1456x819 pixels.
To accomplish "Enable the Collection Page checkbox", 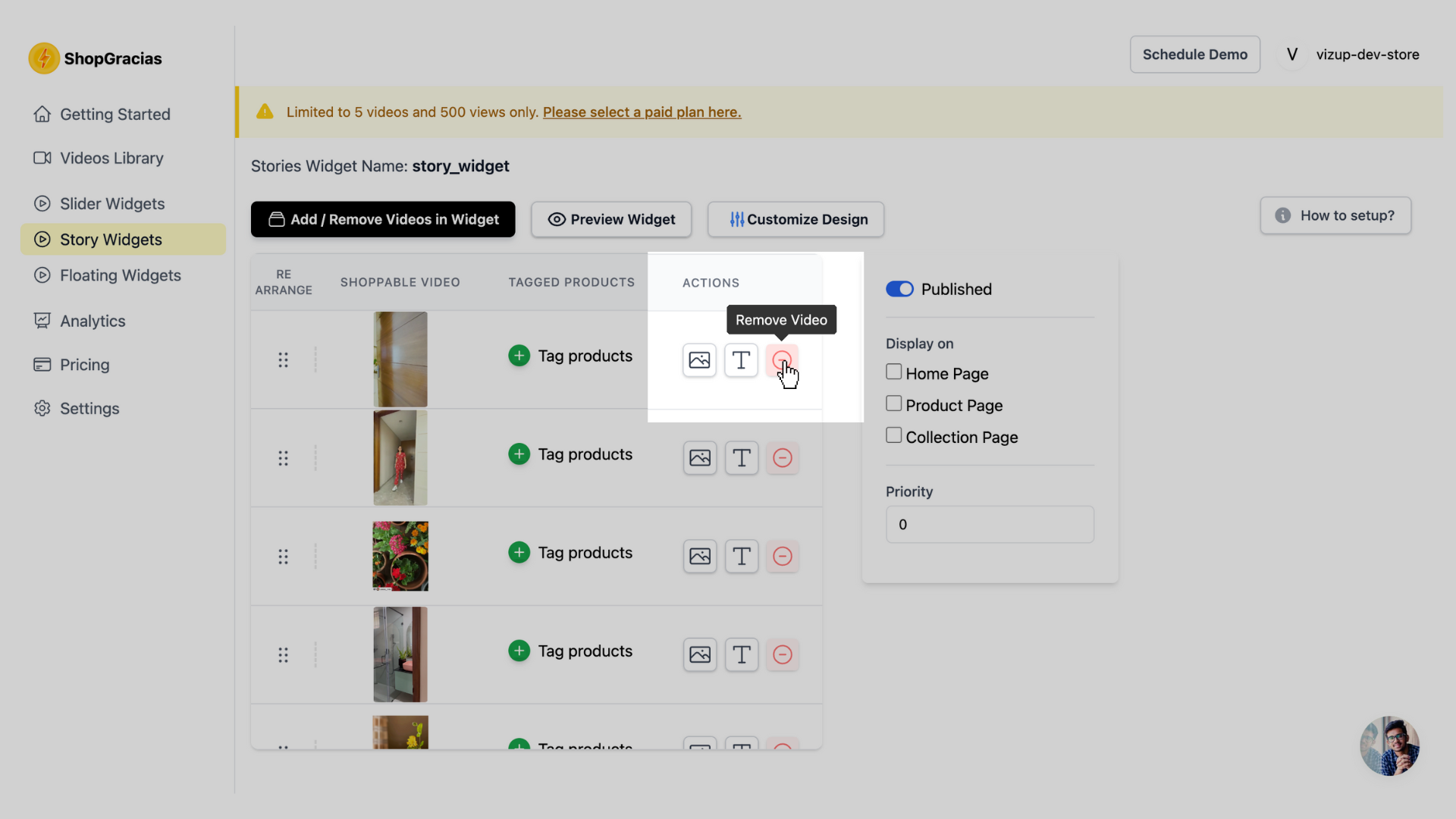I will click(x=893, y=436).
